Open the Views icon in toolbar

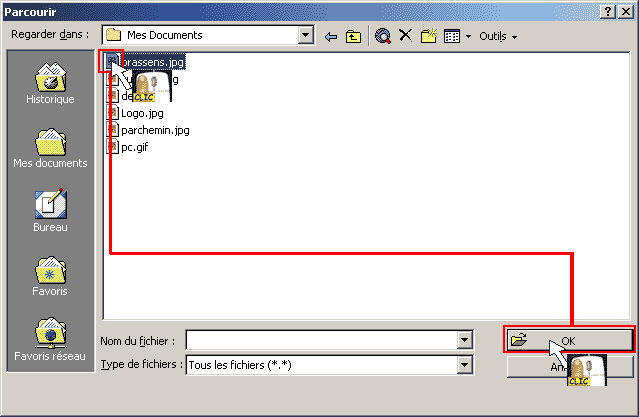452,36
